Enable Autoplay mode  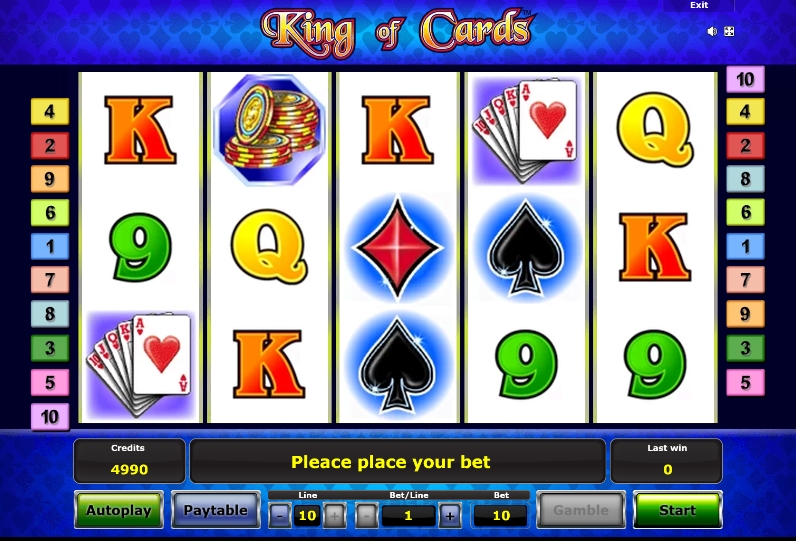point(119,510)
